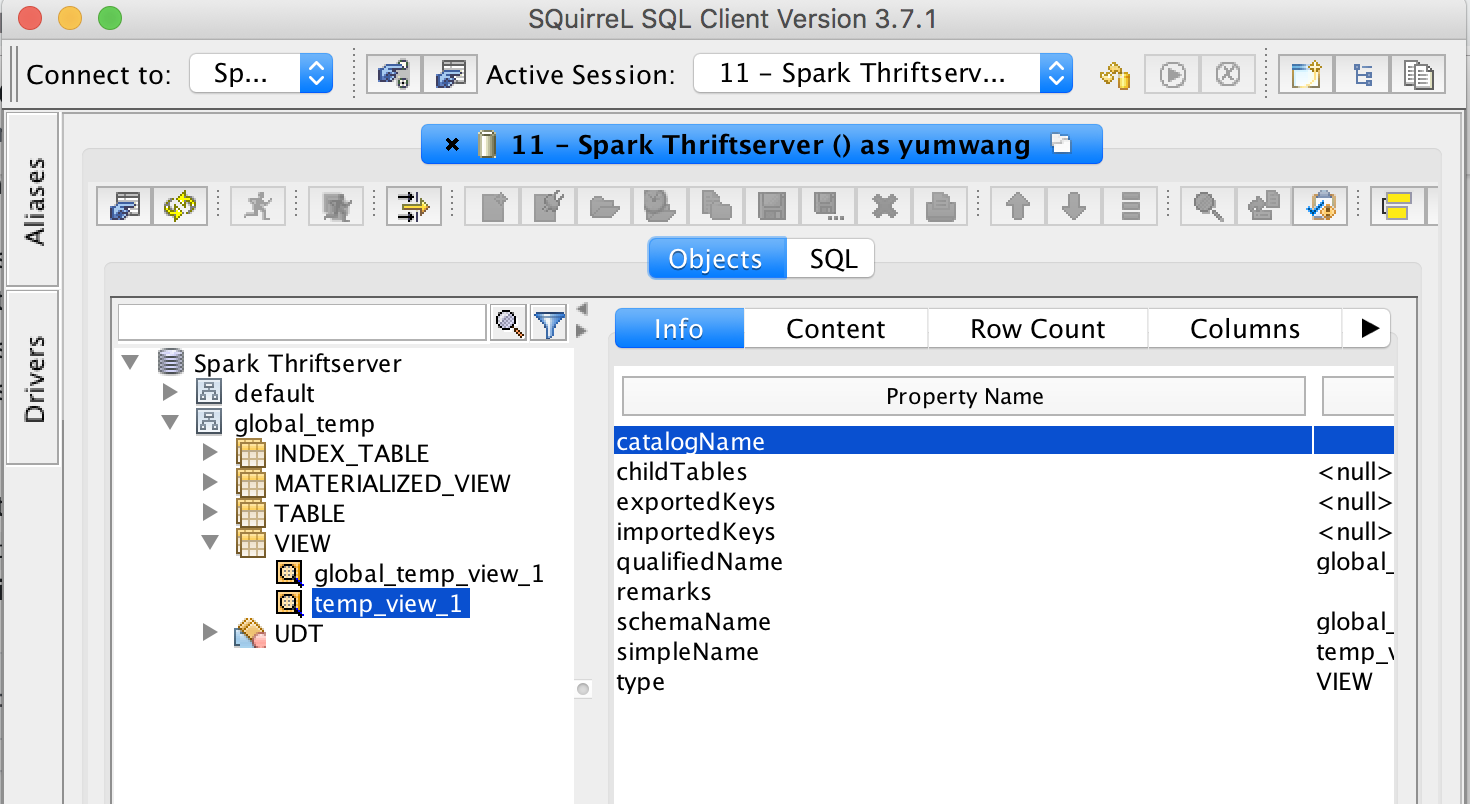Screen dimensions: 1470x804
Task: Click the yellow panels layout icon
Action: coord(1397,207)
